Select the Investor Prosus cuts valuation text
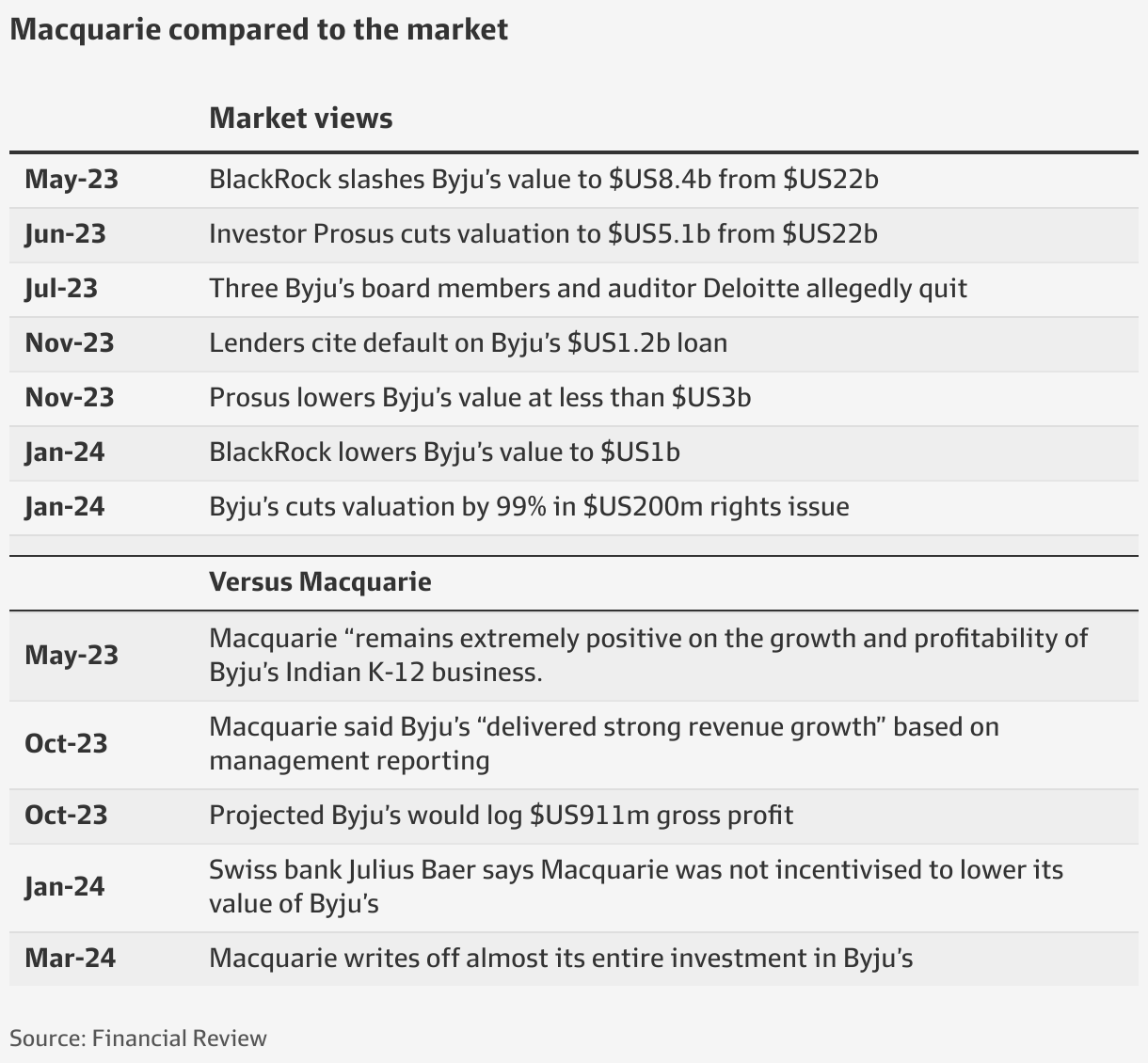 [x=543, y=233]
